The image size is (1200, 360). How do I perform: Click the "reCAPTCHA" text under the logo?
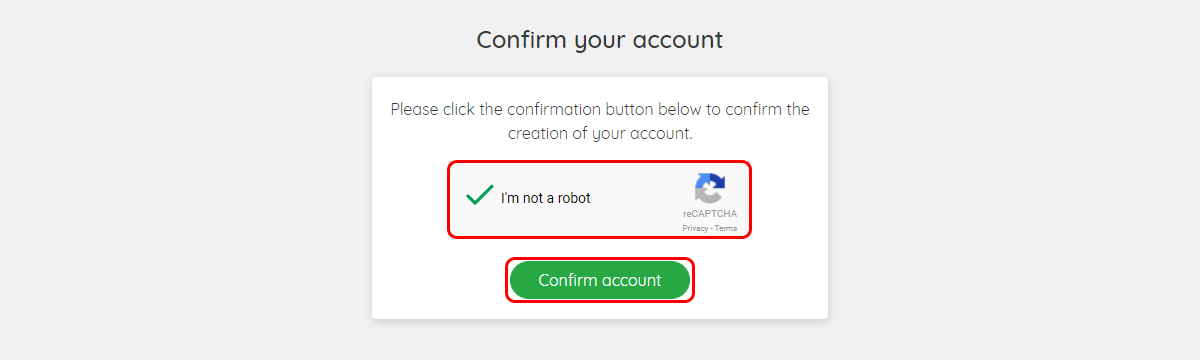point(710,214)
